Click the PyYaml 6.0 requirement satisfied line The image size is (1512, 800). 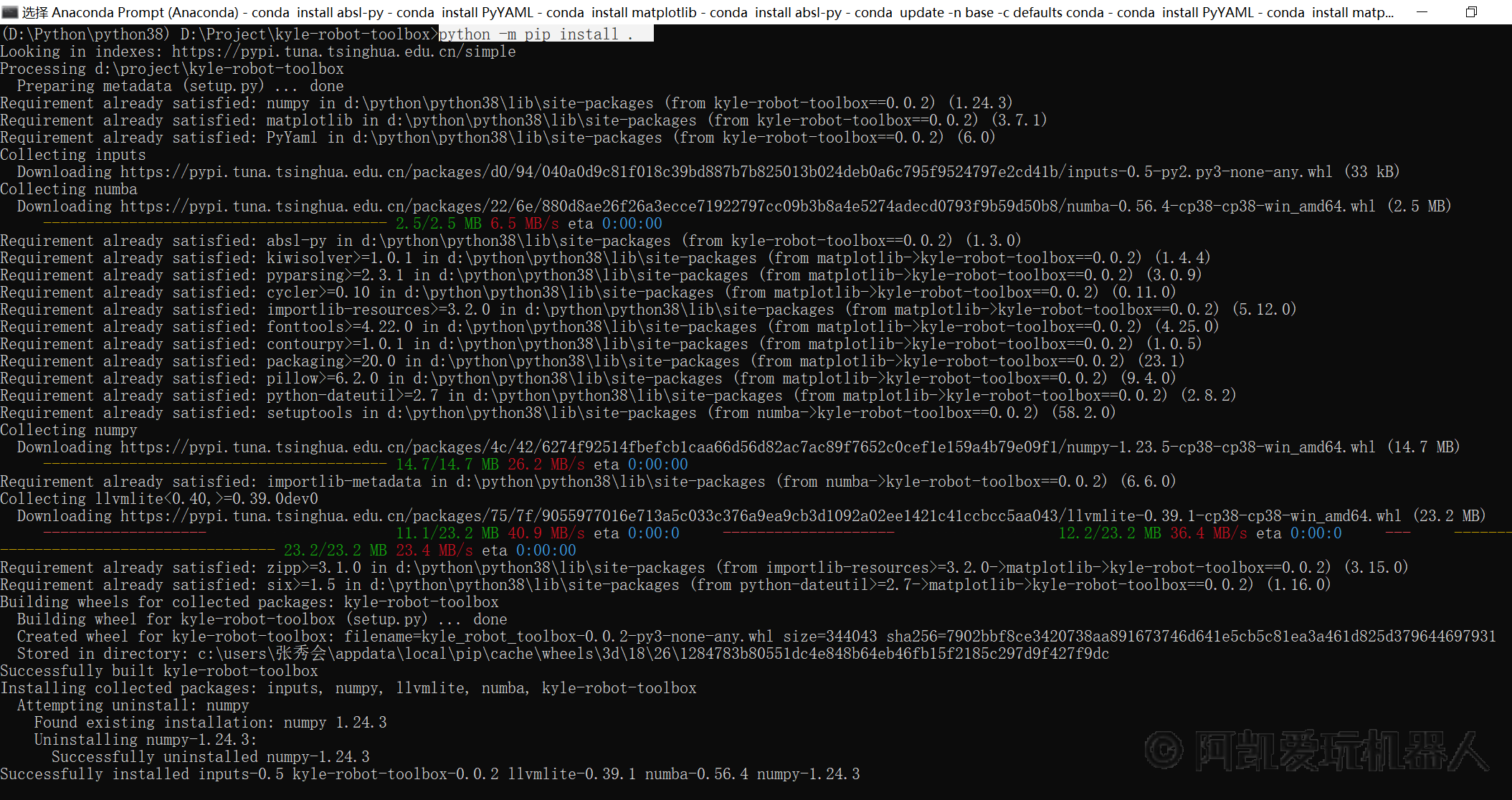coord(498,138)
